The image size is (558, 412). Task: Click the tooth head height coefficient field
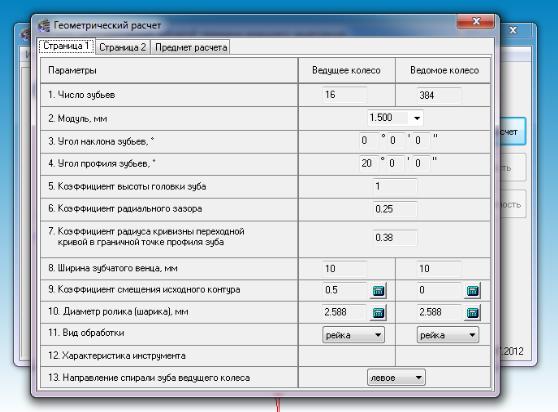pos(395,186)
